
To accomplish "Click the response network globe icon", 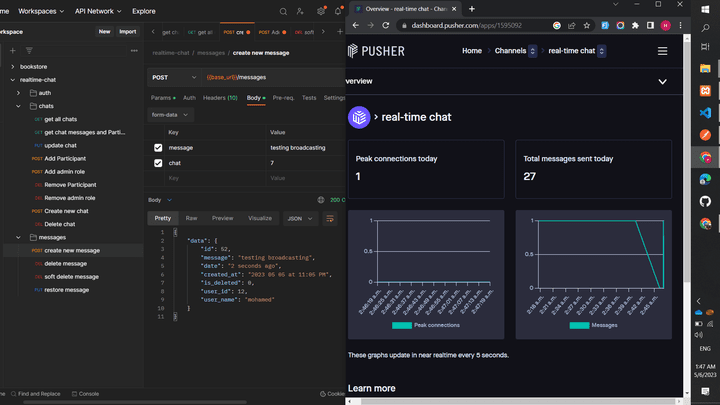I will point(321,200).
